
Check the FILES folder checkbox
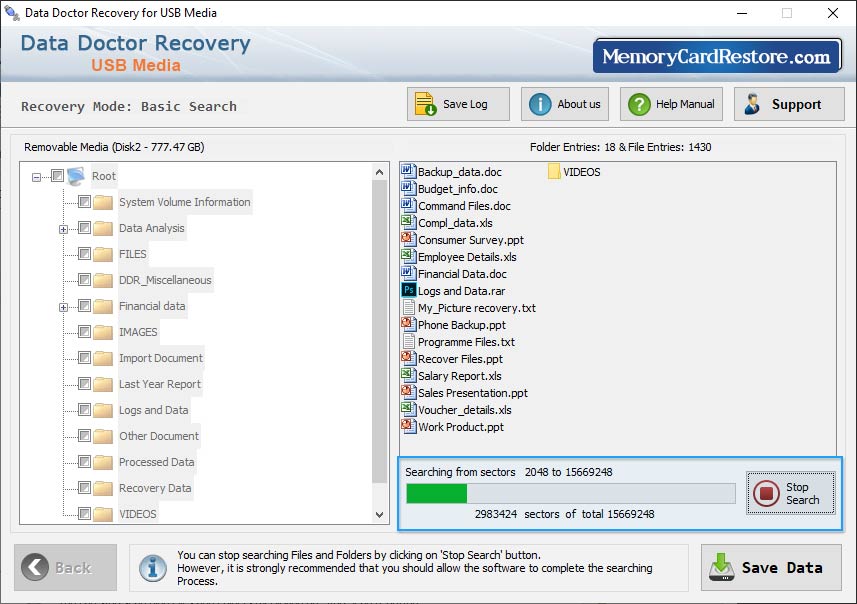pos(84,254)
